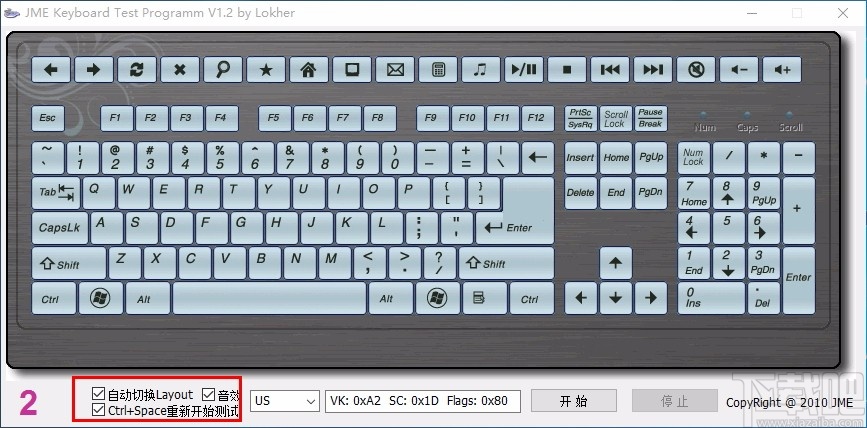Image resolution: width=867 pixels, height=428 pixels.
Task: Click the M letter key
Action: click(335, 263)
